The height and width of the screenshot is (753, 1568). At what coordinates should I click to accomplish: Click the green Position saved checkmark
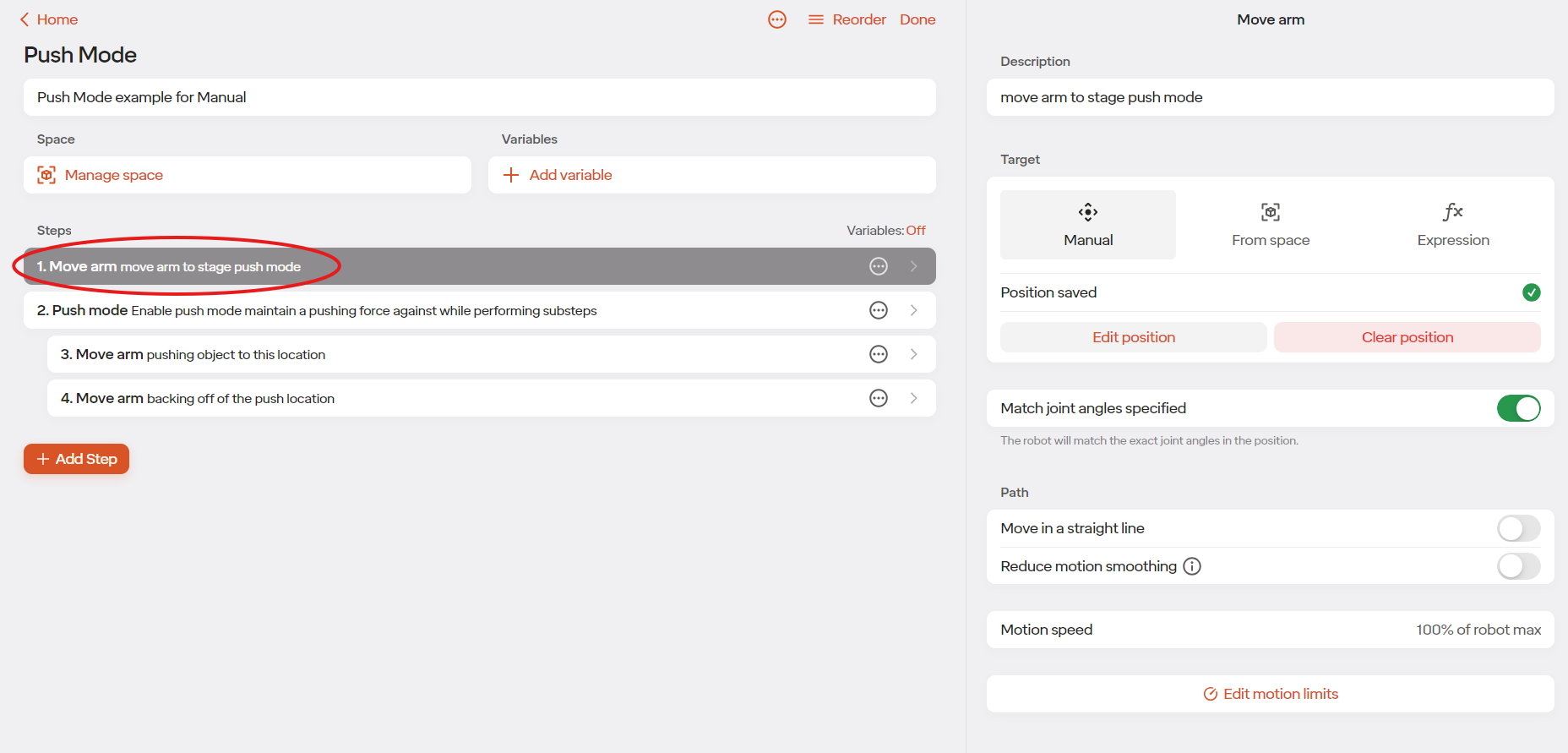(1532, 292)
